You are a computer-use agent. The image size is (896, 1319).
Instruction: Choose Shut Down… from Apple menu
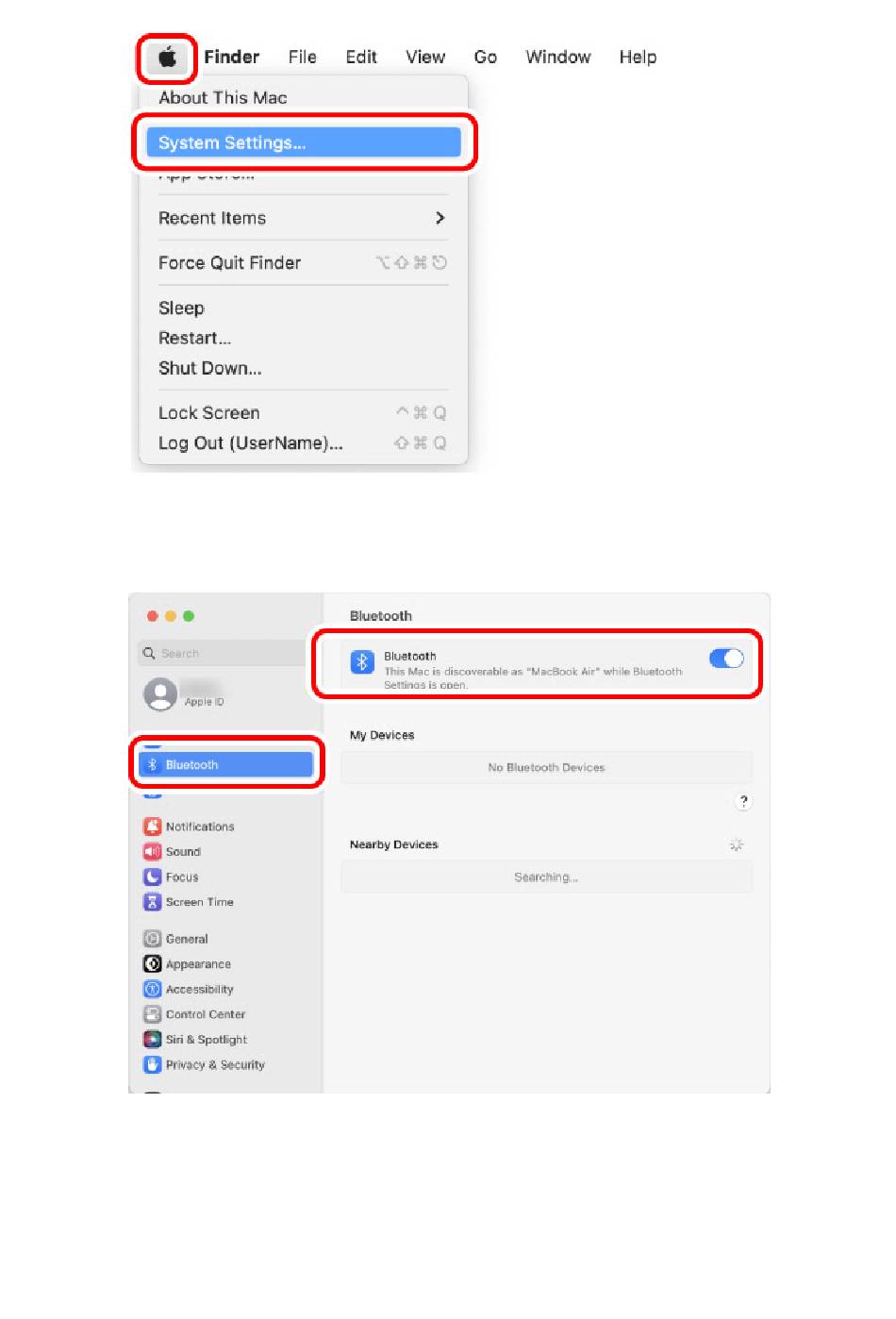[210, 368]
